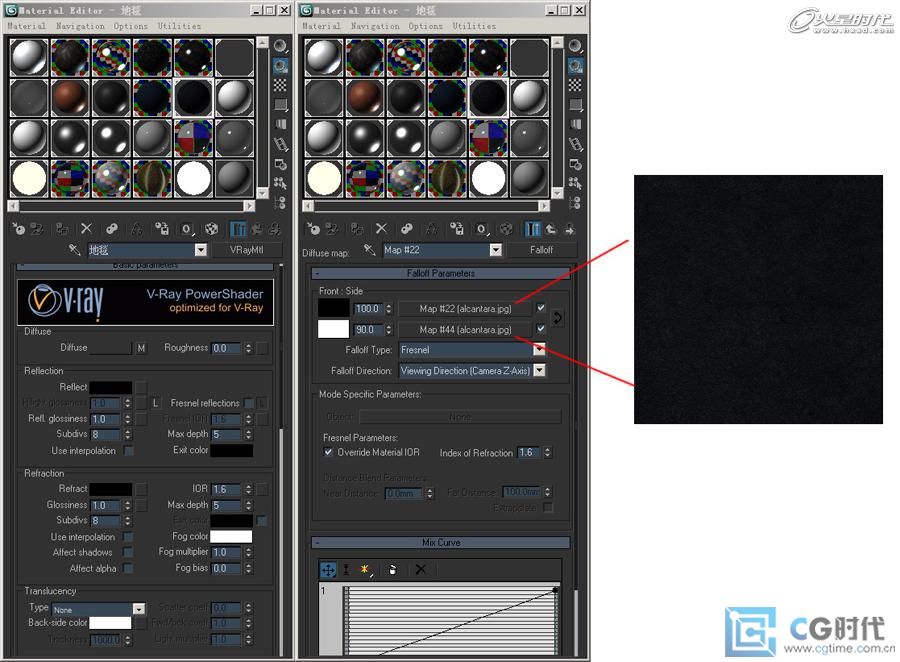Click the swap Front/Side colors arrow
Viewport: 900px width, 662px height.
tap(558, 318)
